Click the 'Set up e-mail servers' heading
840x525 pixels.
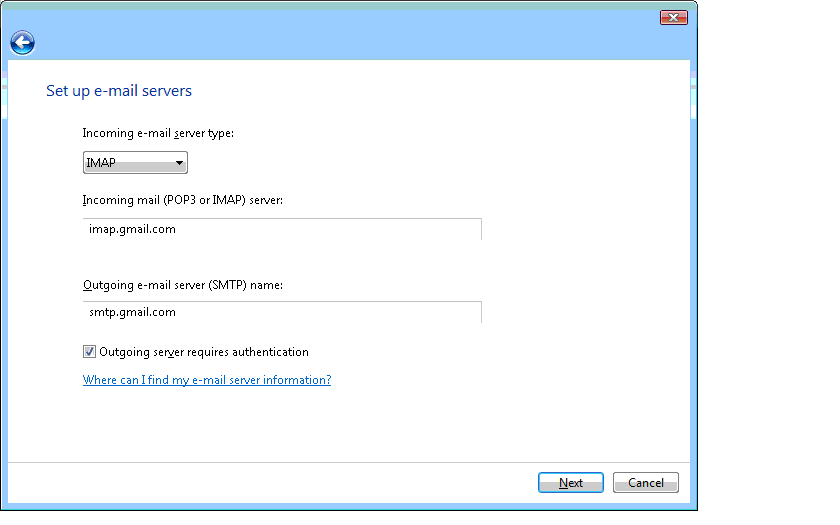pyautogui.click(x=119, y=91)
